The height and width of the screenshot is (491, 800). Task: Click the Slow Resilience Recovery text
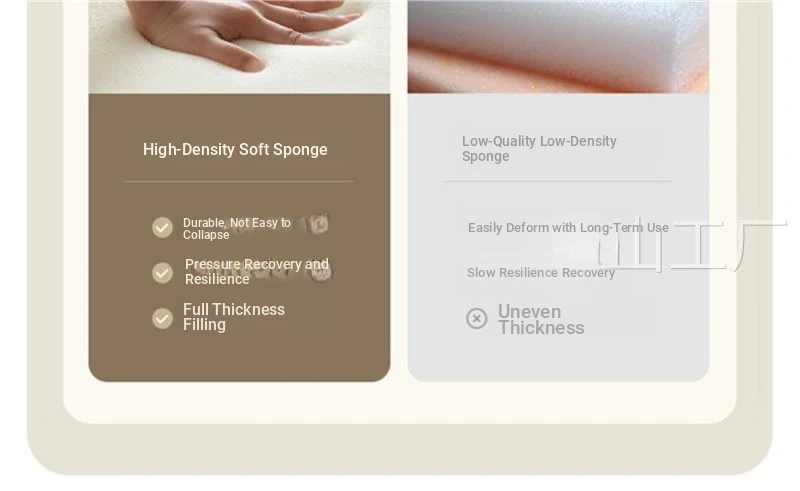541,273
